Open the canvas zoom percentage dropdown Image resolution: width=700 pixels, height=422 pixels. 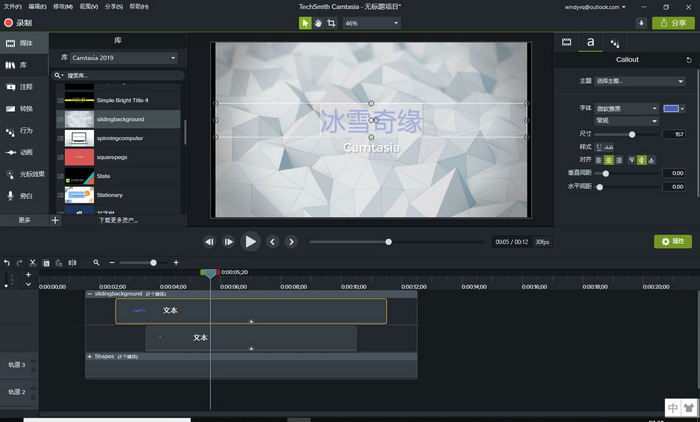tap(371, 23)
